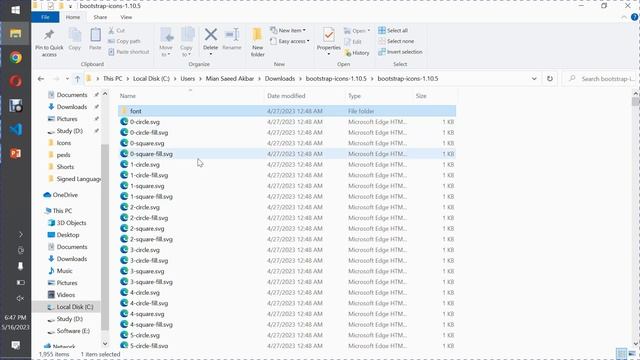Viewport: 640px width, 360px height.
Task: Click Cut in Clipboard group
Action: 117,31
